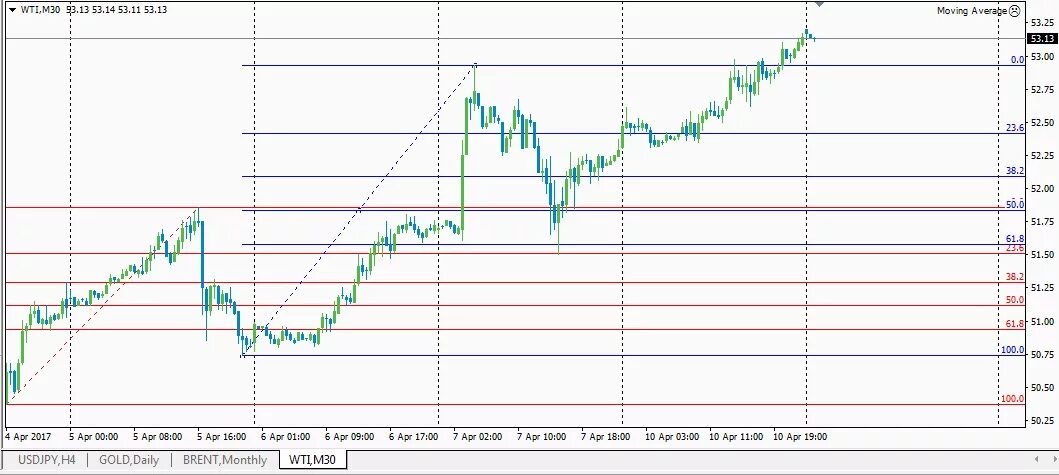This screenshot has height=475, width=1059.
Task: Select the blue Fibonacci 38.2 level label
Action: pos(1015,171)
